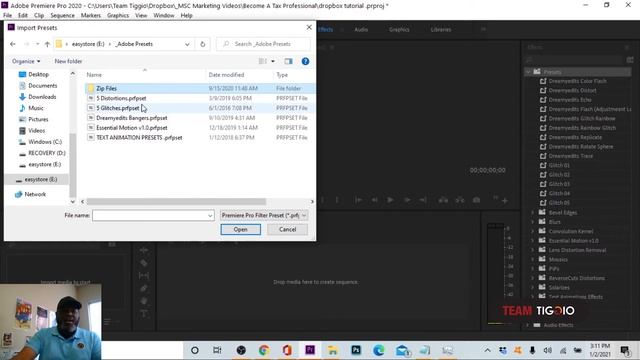Open the monitor Button Editor plus icon
The height and width of the screenshot is (360, 640).
(x=505, y=201)
